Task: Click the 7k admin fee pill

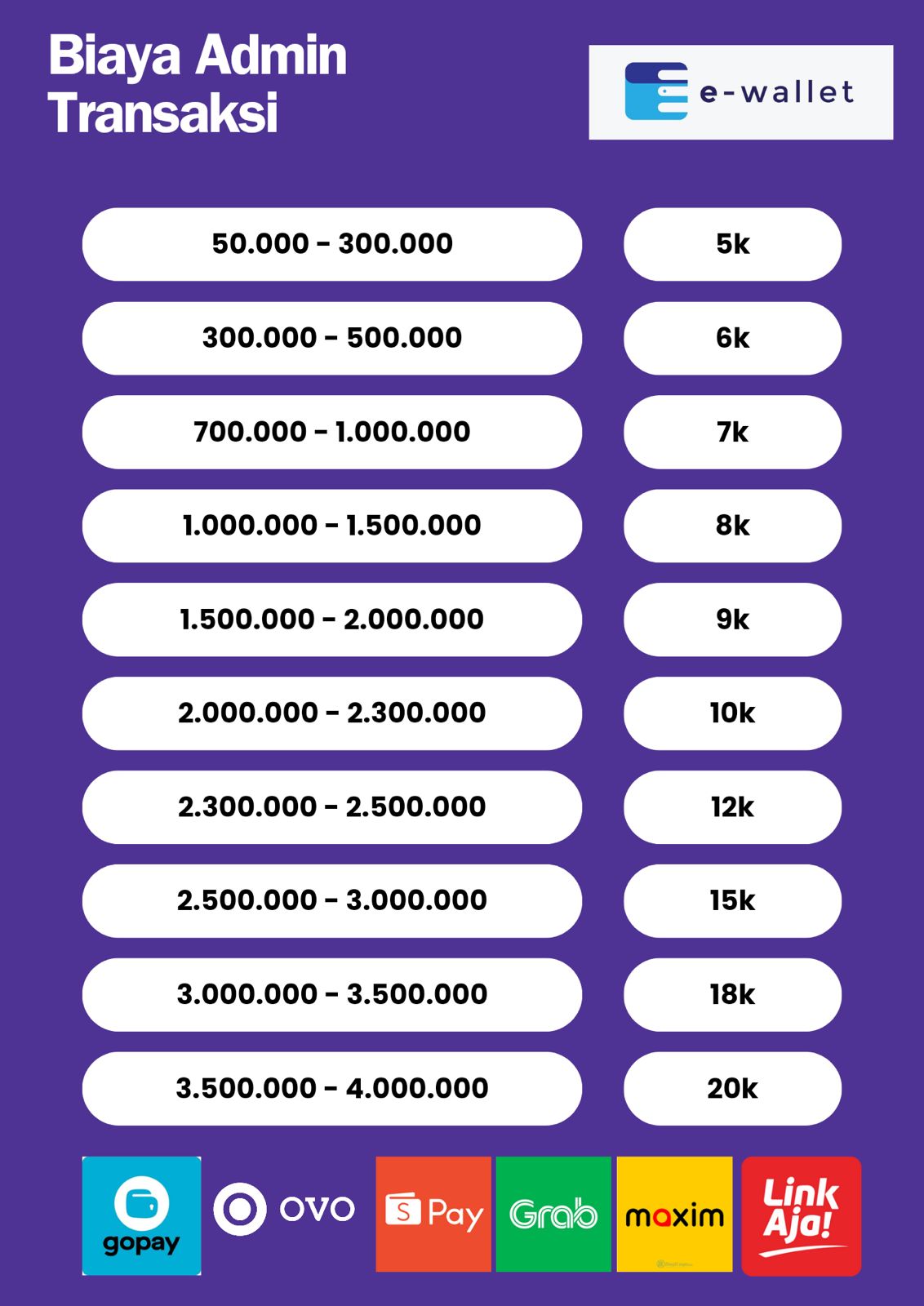Action: (x=732, y=432)
